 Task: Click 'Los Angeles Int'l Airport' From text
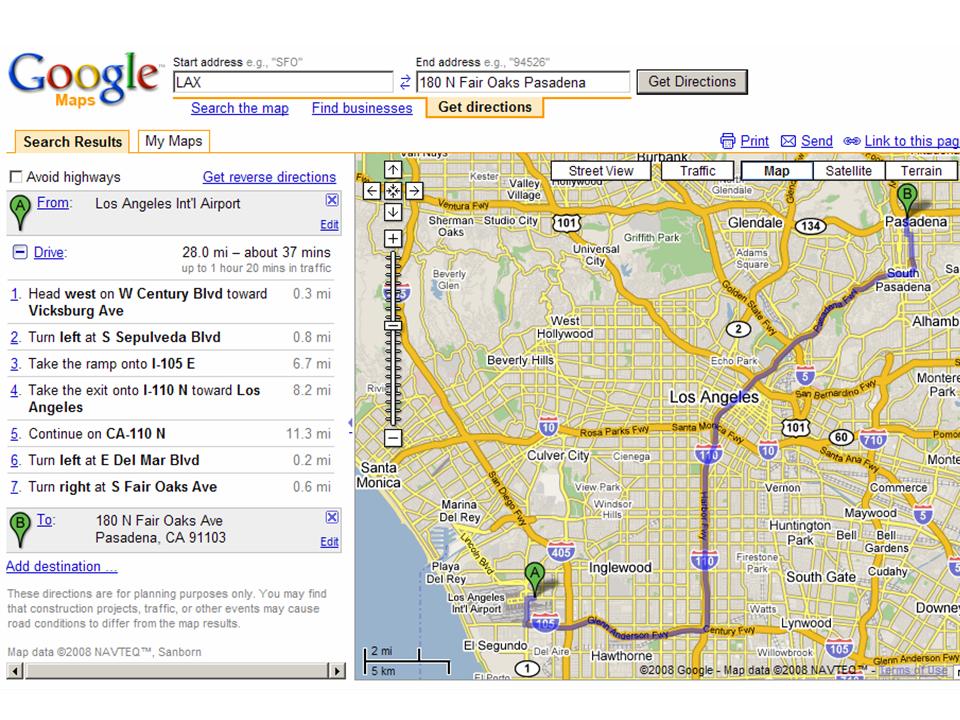(168, 203)
